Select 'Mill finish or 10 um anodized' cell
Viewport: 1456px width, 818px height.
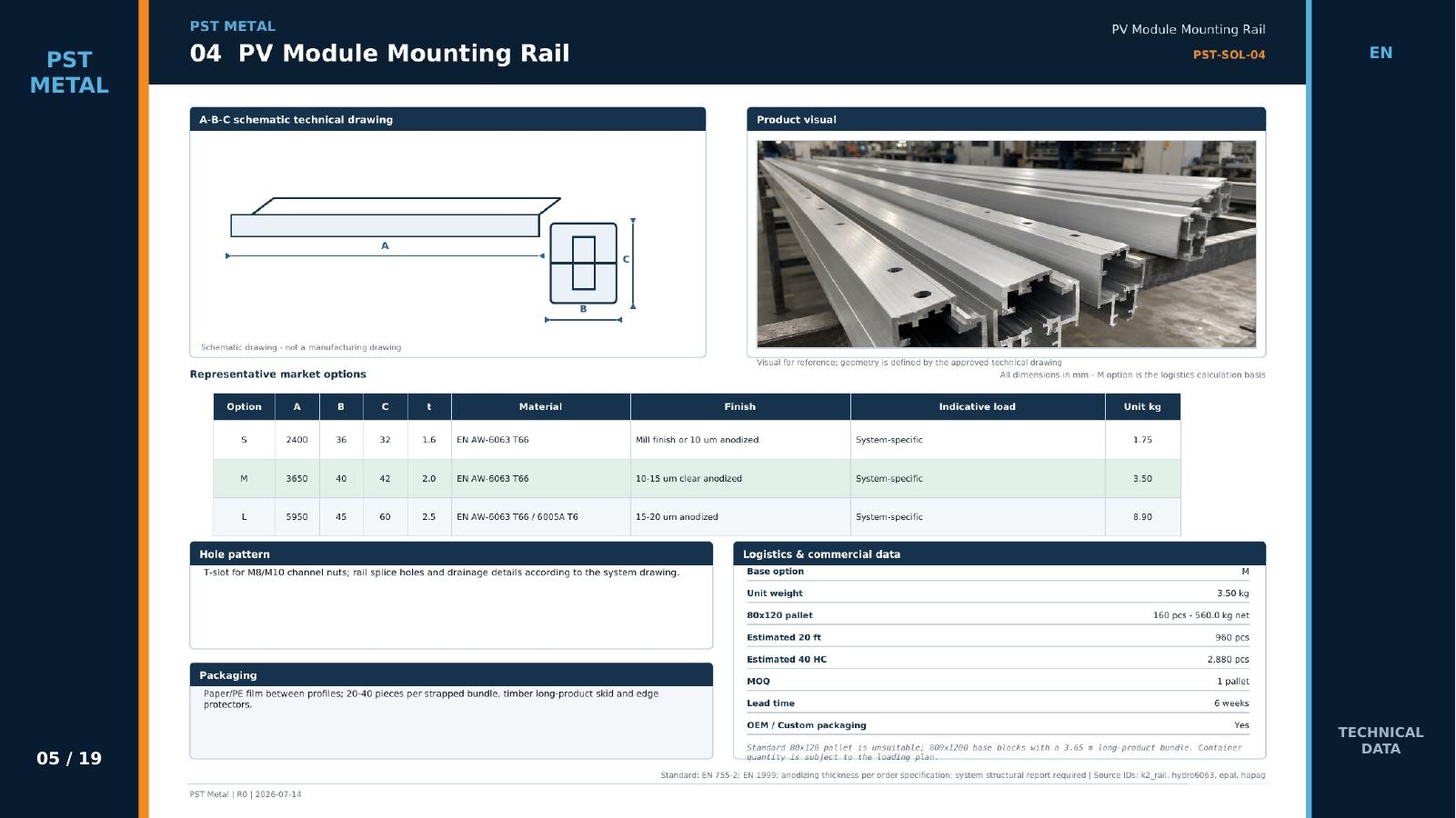[739, 440]
